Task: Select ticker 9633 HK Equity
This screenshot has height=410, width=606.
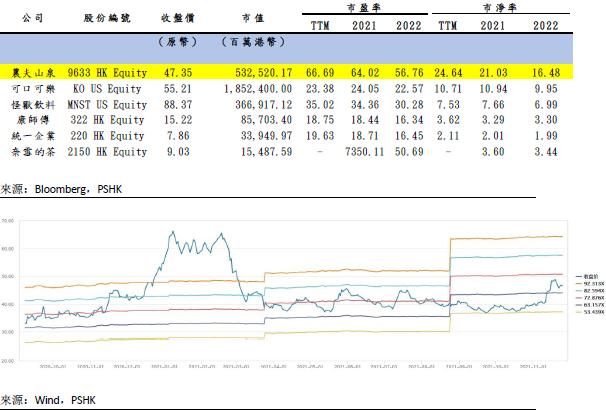Action: point(107,73)
